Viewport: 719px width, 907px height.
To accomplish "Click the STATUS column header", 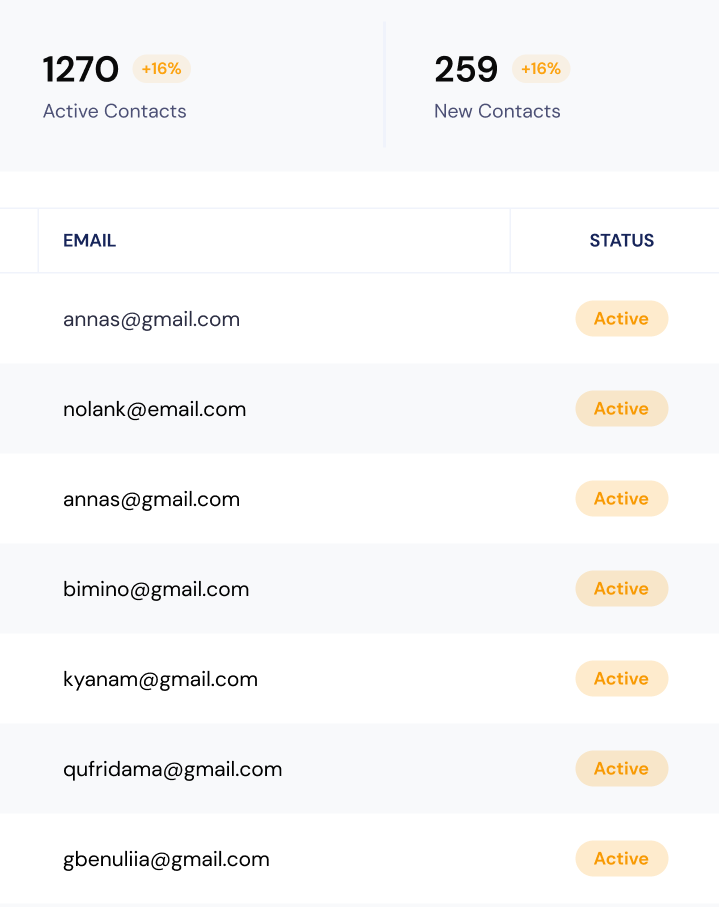I will [621, 241].
